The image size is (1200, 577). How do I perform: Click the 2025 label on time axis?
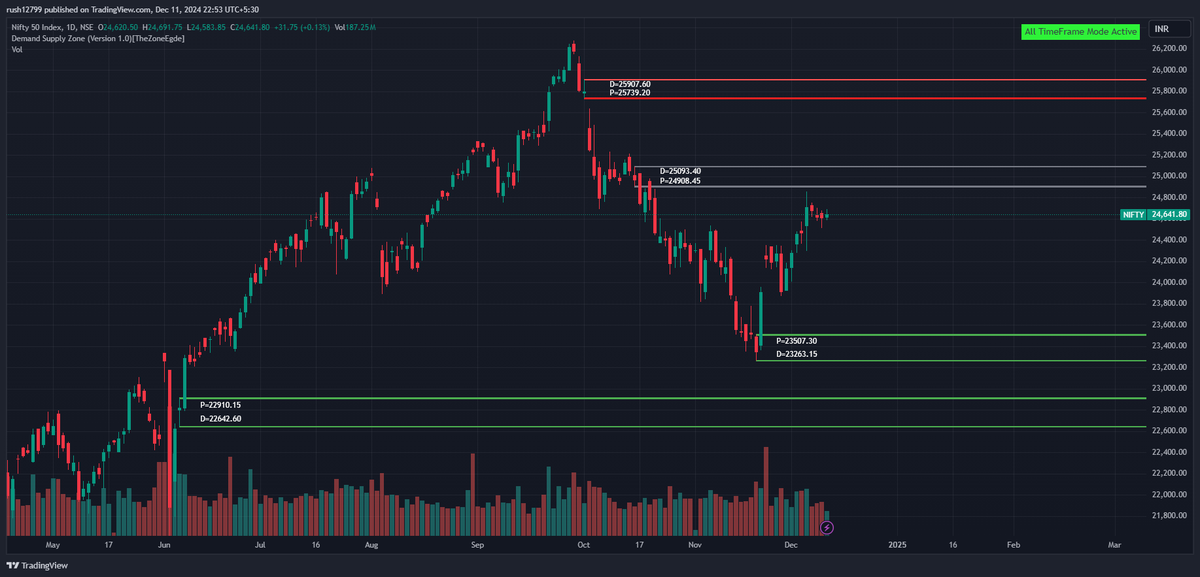tap(897, 546)
